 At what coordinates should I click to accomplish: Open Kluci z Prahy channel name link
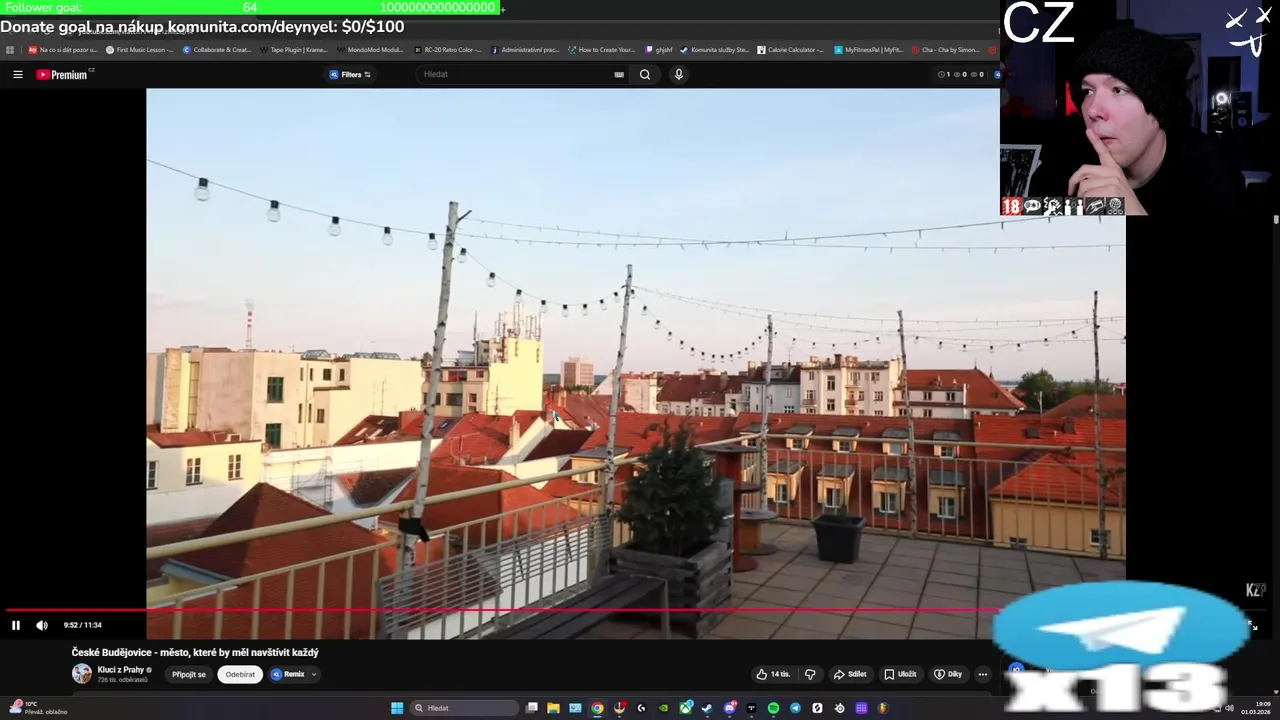(x=121, y=670)
